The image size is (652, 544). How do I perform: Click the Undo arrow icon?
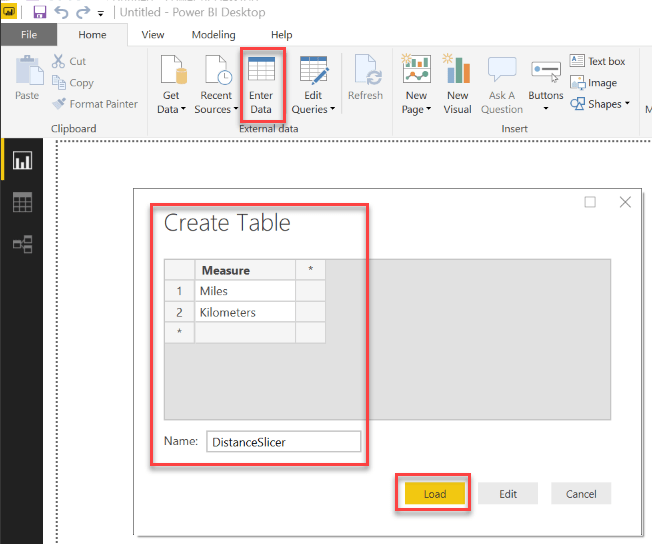pos(62,12)
